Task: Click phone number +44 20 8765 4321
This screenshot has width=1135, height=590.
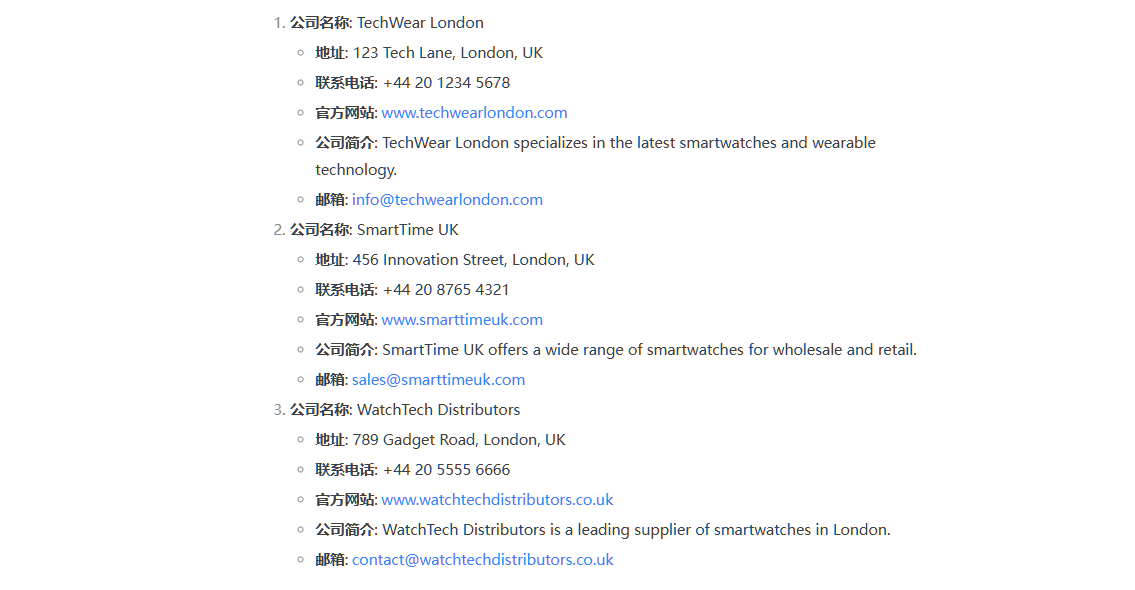Action: tap(447, 290)
